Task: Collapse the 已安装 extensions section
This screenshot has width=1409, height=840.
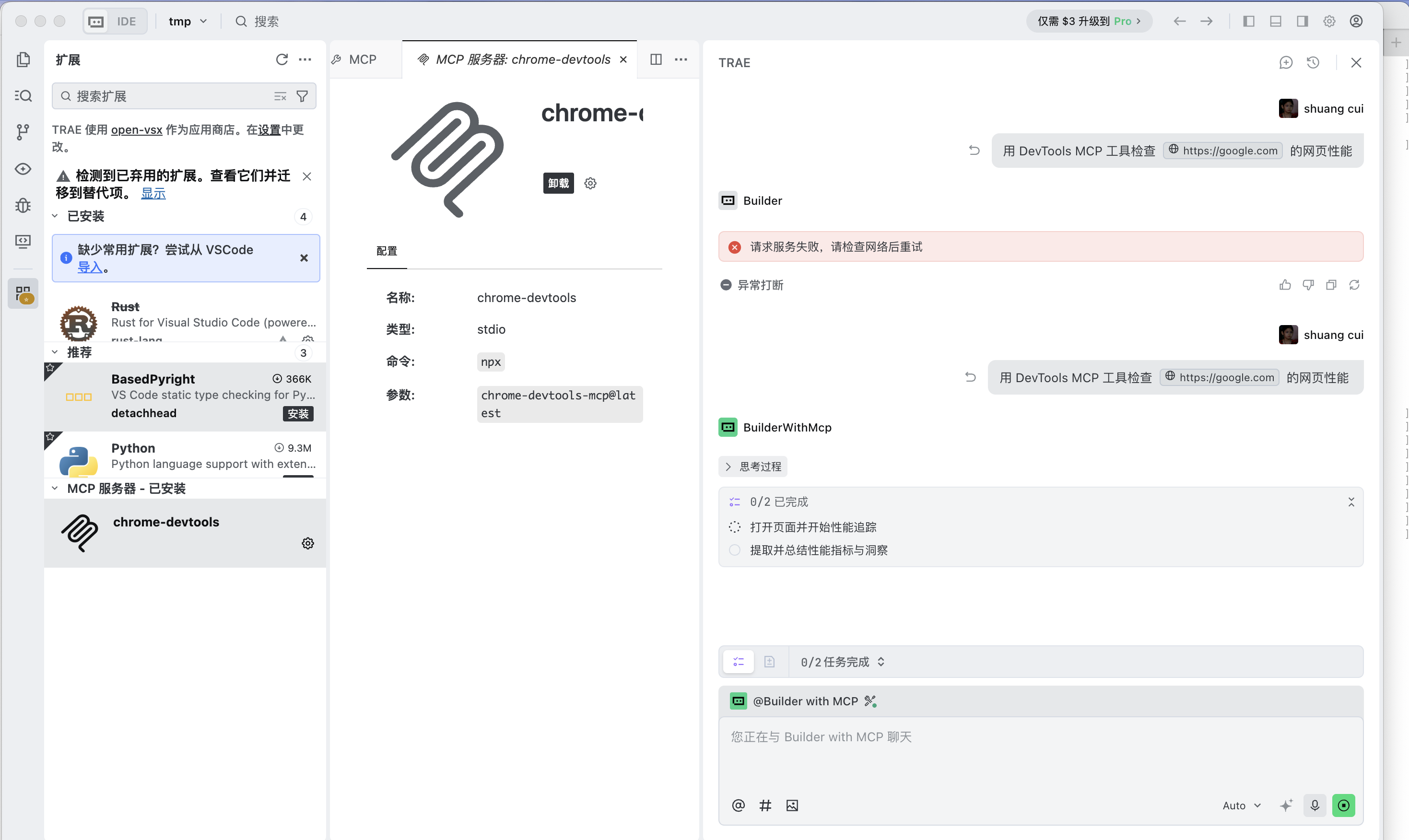Action: tap(85, 216)
